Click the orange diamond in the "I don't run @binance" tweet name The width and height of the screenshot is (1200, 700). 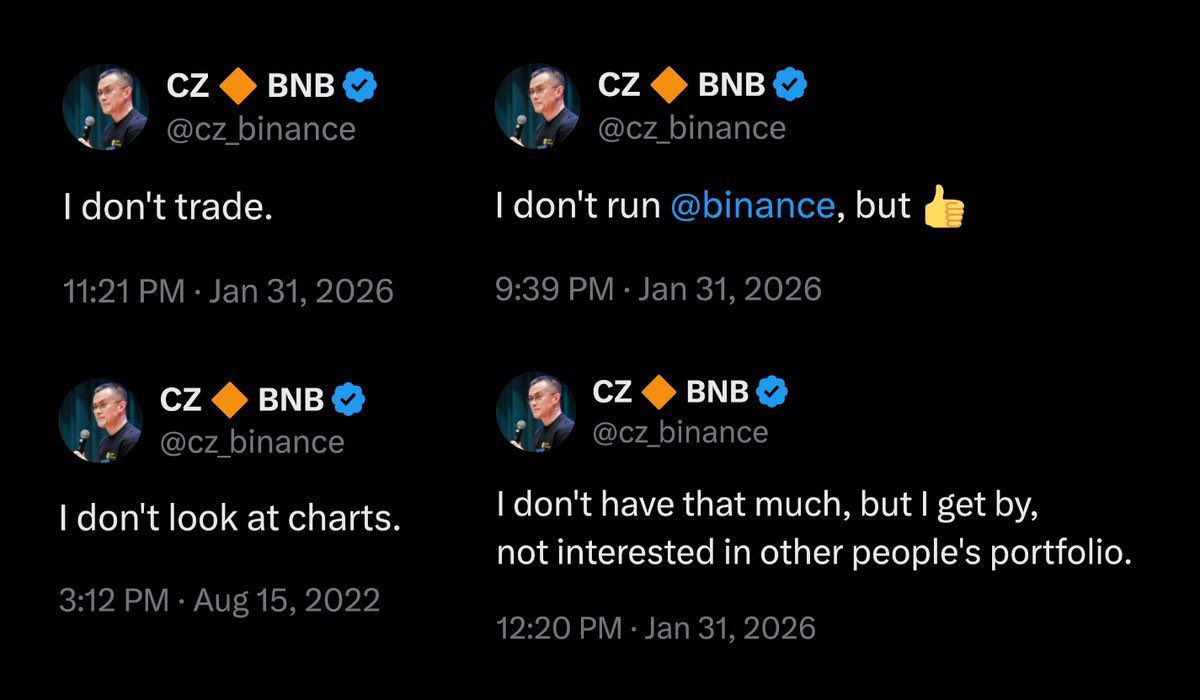[669, 86]
